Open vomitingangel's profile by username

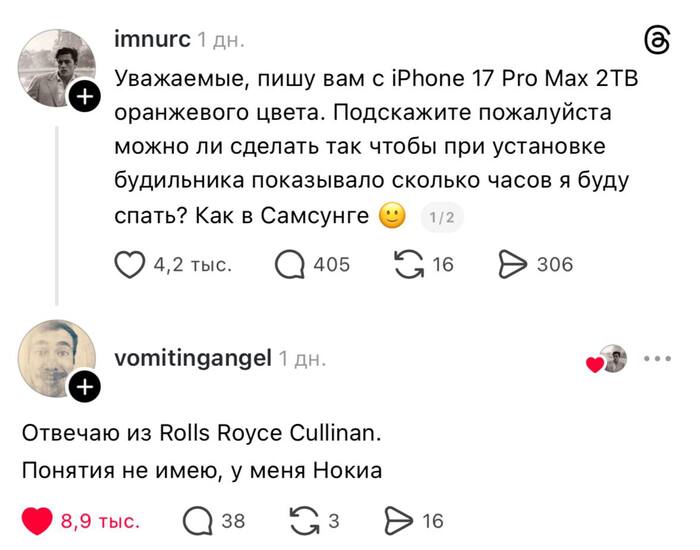pyautogui.click(x=193, y=358)
